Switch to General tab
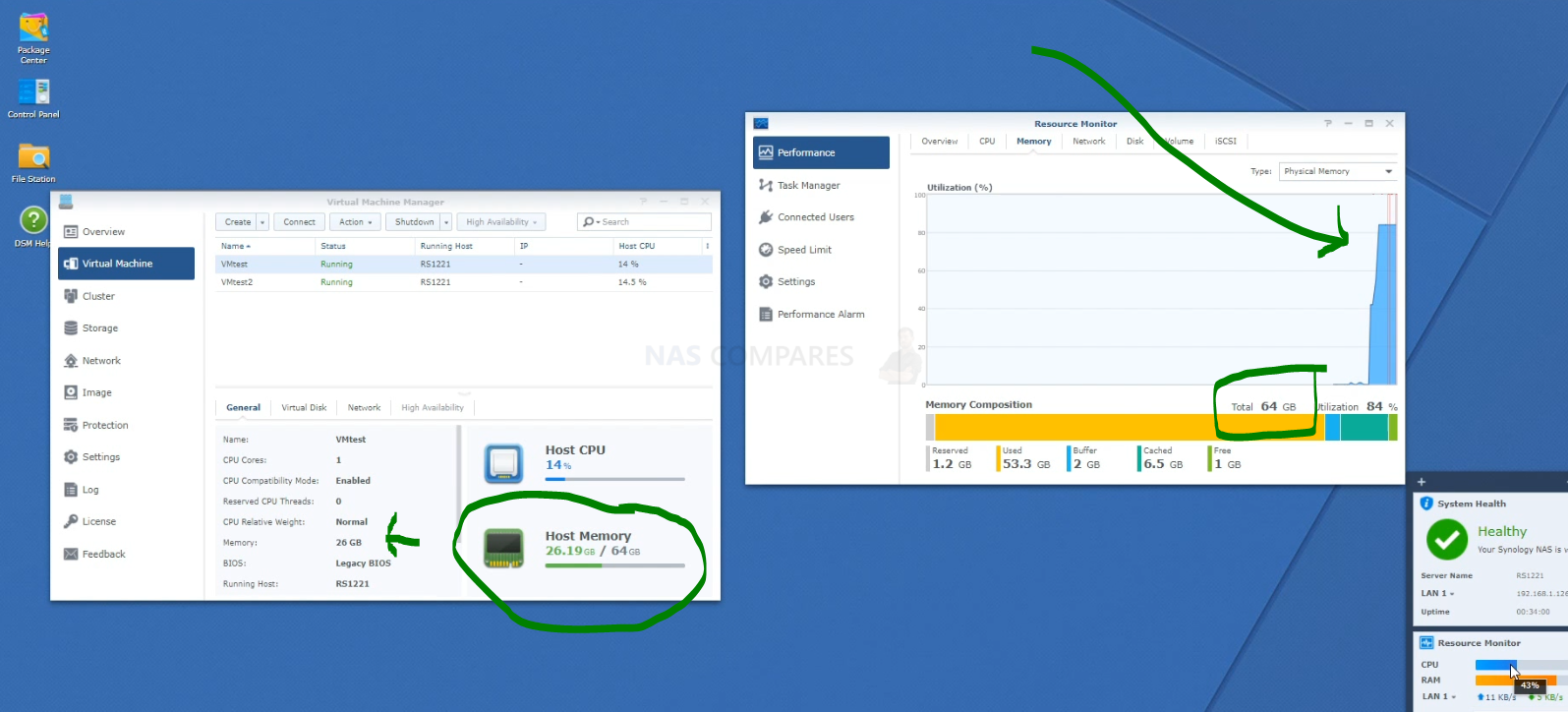Screen dimensions: 1568x712 [244, 407]
